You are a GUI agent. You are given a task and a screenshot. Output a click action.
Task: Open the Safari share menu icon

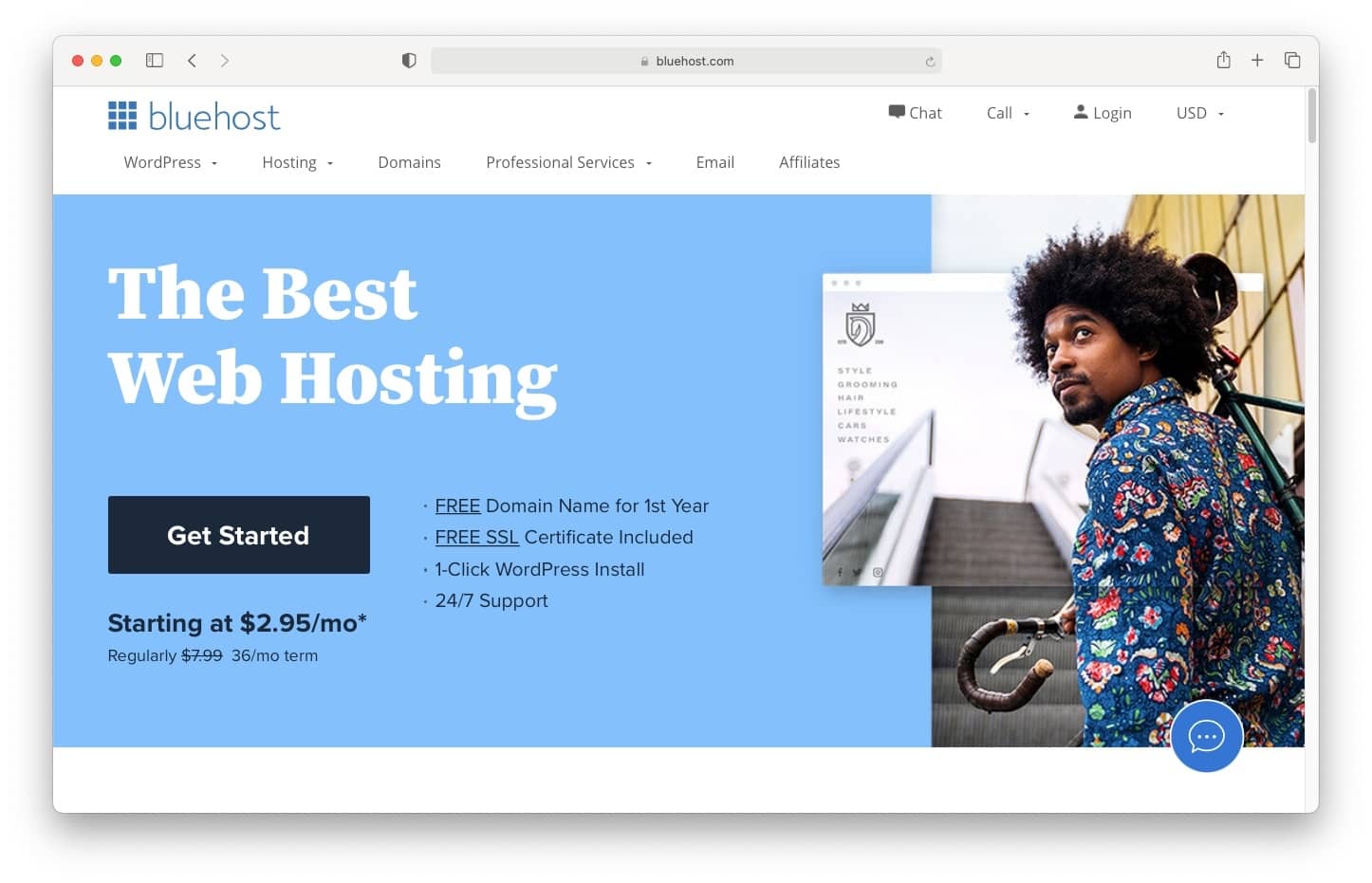click(1224, 60)
